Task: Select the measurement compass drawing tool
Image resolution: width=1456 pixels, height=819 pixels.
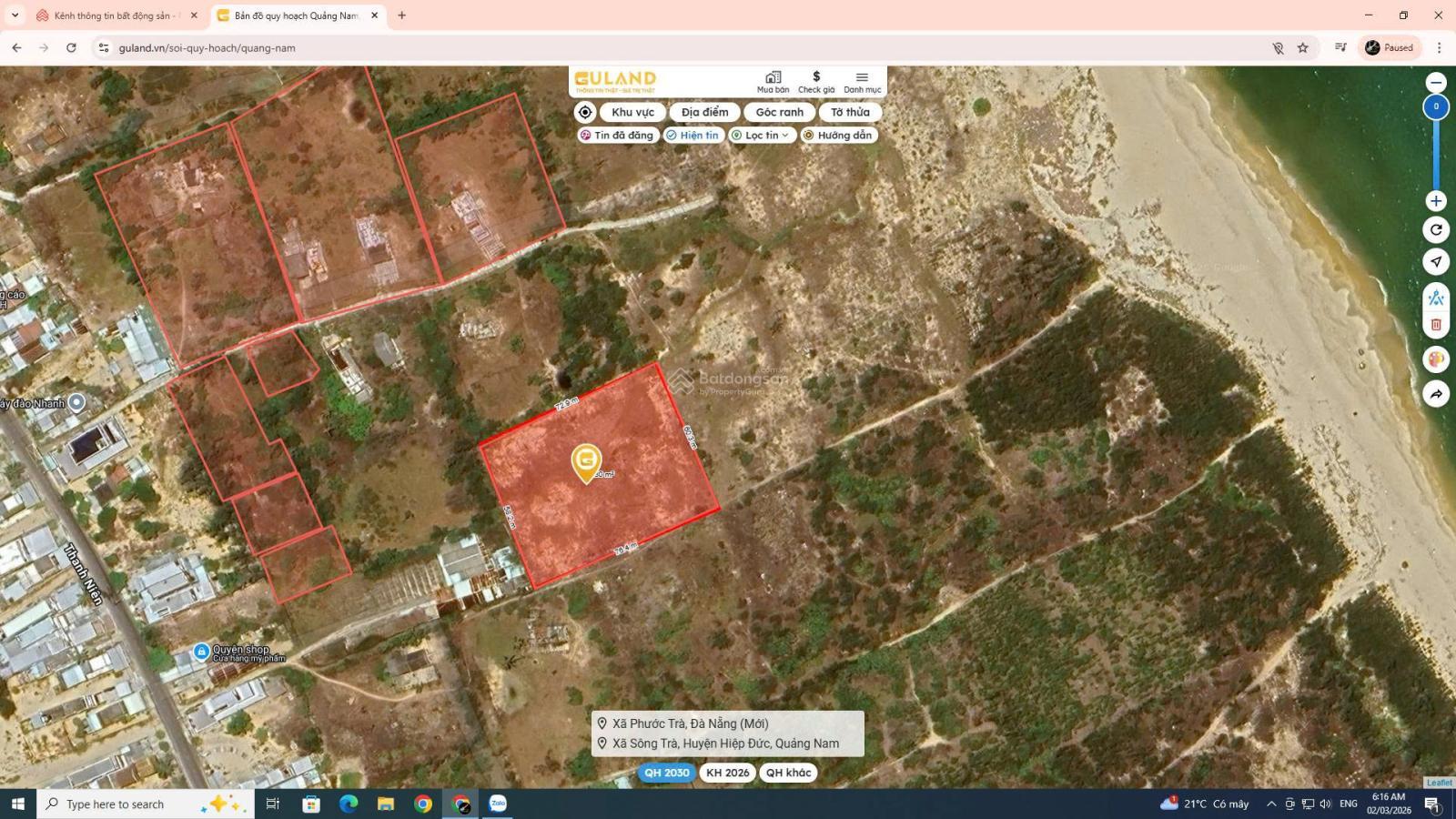Action: point(1436,298)
